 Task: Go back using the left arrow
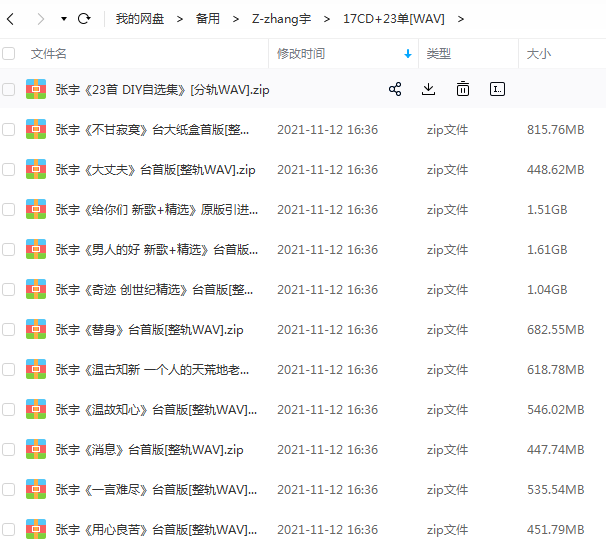[x=13, y=19]
